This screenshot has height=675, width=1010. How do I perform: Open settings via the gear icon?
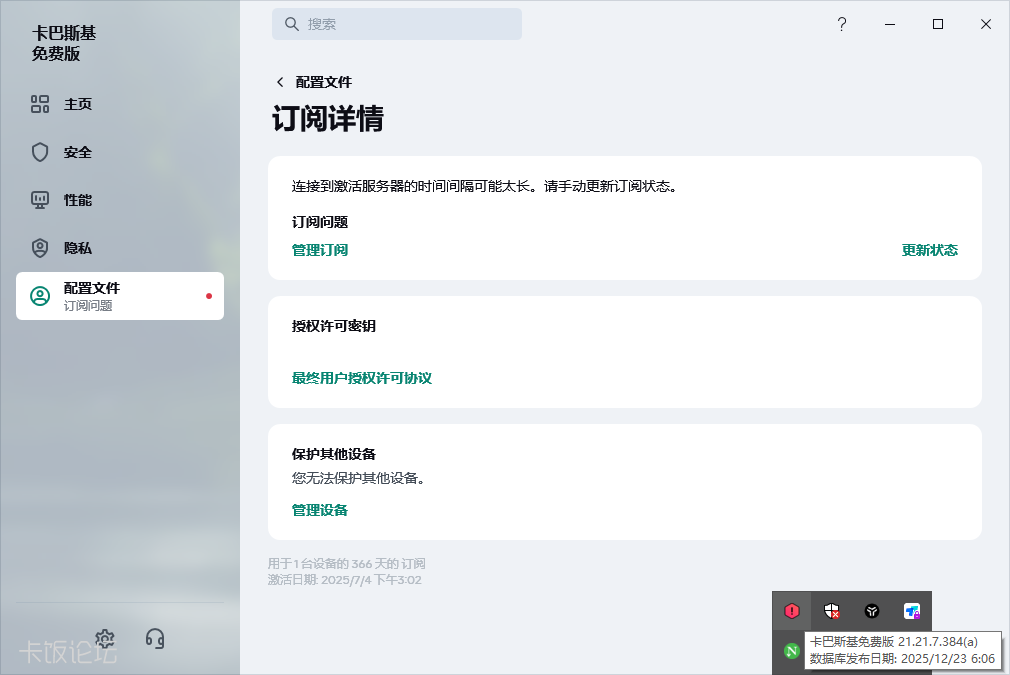point(105,638)
